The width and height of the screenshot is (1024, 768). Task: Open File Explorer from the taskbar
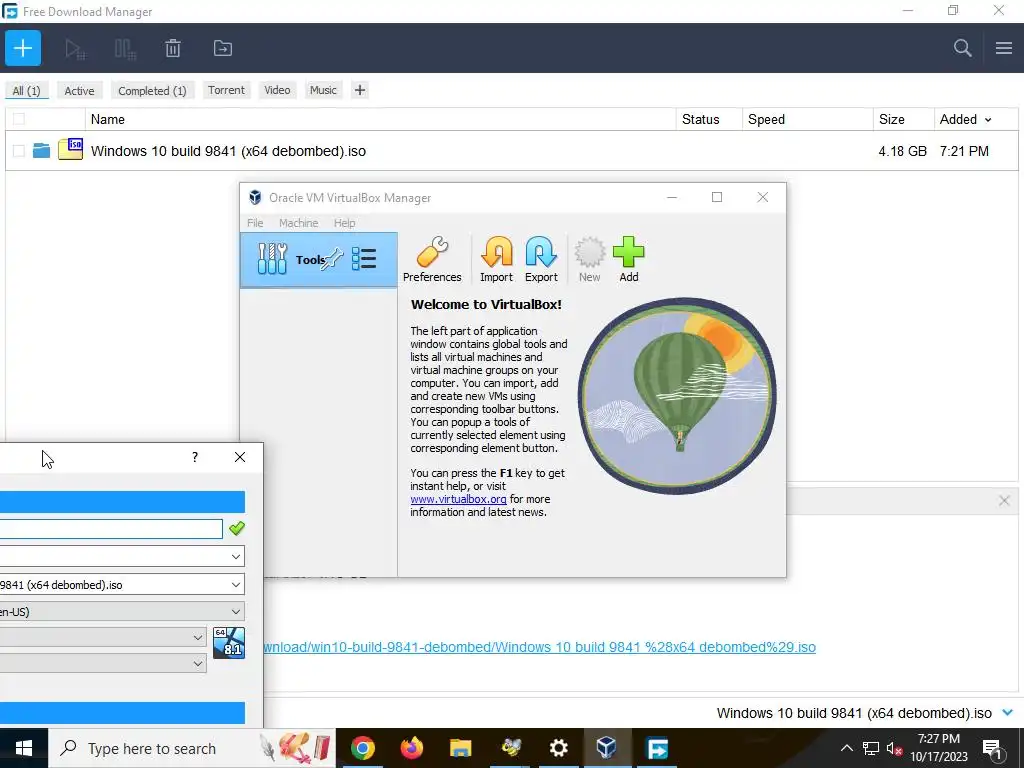coord(460,748)
